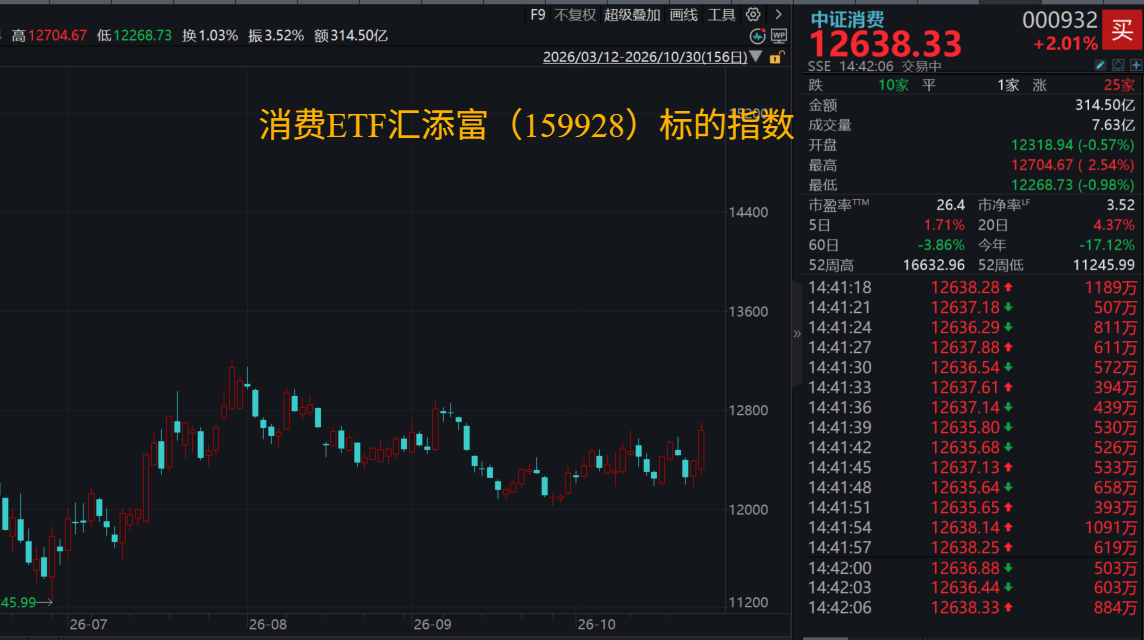Click the 今年 return -17.12%
Screen dimensions: 1144x640
(1107, 245)
